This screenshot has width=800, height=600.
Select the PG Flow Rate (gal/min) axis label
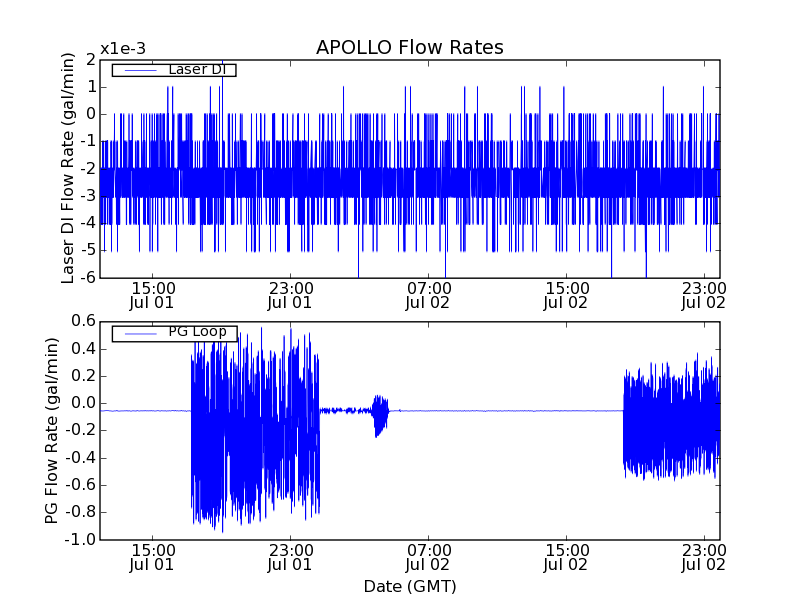click(52, 431)
